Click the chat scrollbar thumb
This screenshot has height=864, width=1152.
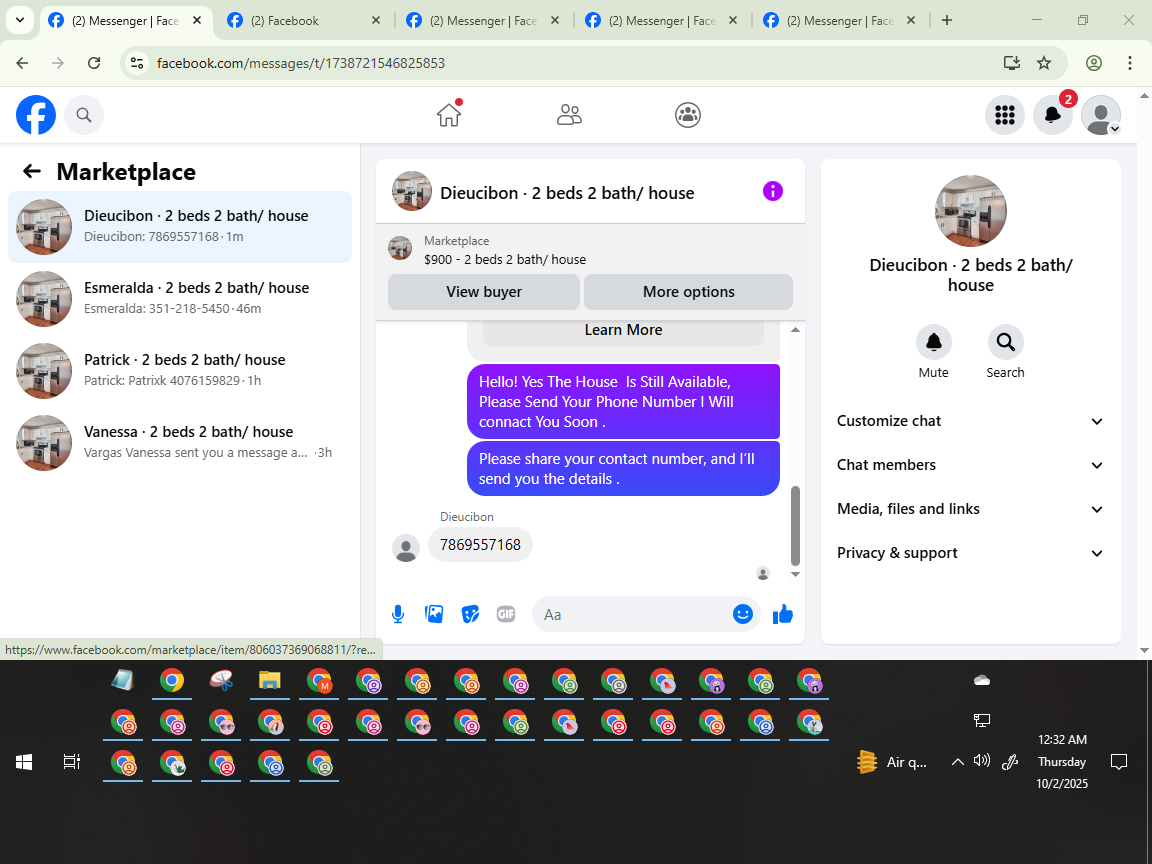tap(795, 525)
